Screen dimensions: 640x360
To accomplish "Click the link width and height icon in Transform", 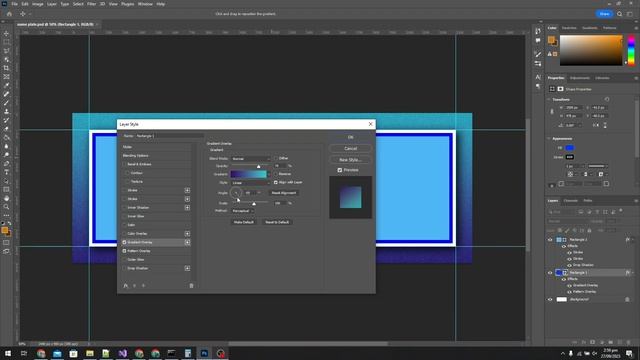I will click(x=552, y=111).
